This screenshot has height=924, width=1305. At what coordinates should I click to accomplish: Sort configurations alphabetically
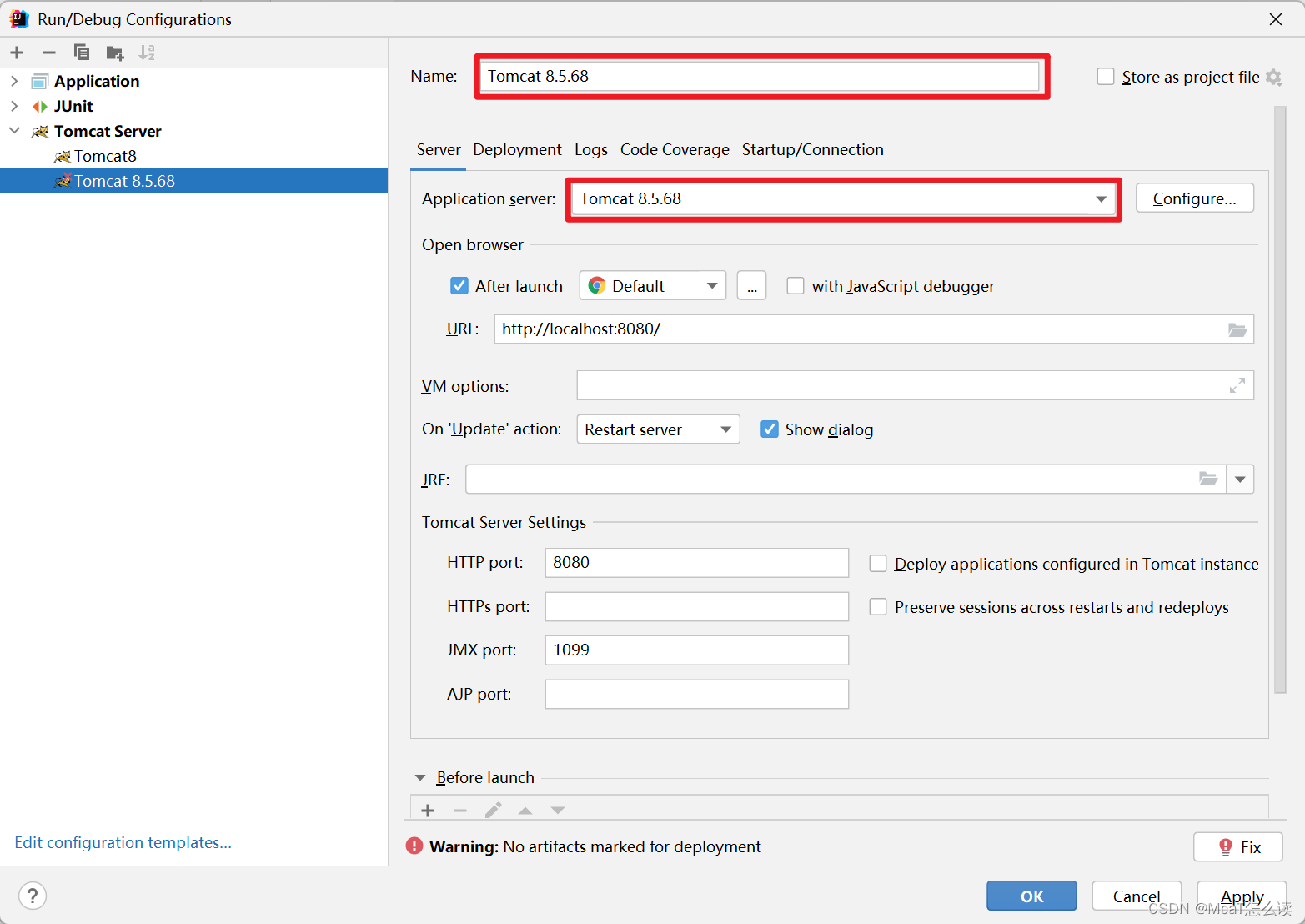pyautogui.click(x=147, y=53)
